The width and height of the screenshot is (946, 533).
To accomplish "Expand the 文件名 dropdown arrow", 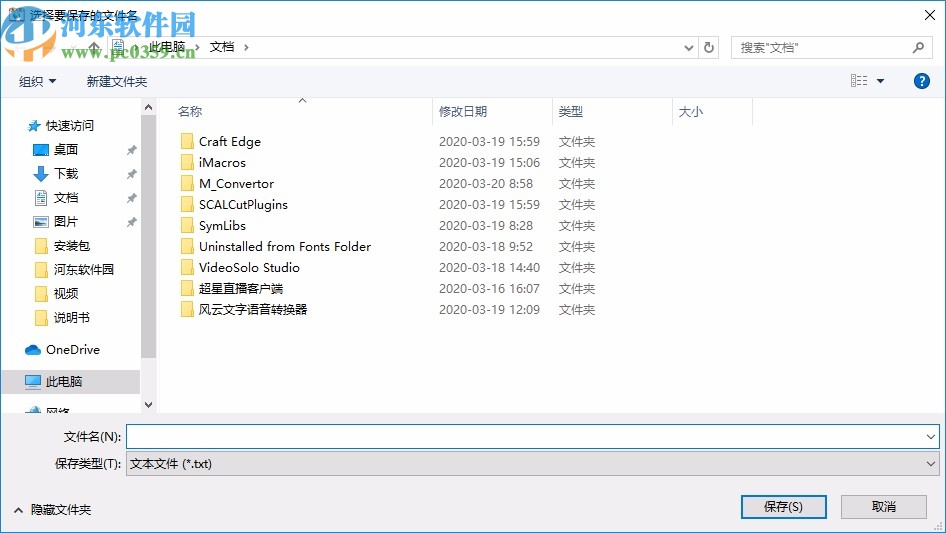I will pos(930,436).
